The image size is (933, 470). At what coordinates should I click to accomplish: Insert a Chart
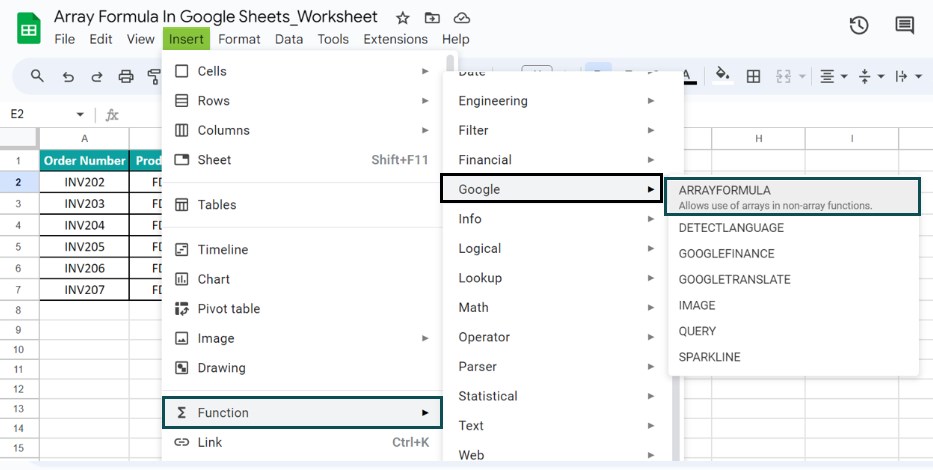tap(302, 279)
